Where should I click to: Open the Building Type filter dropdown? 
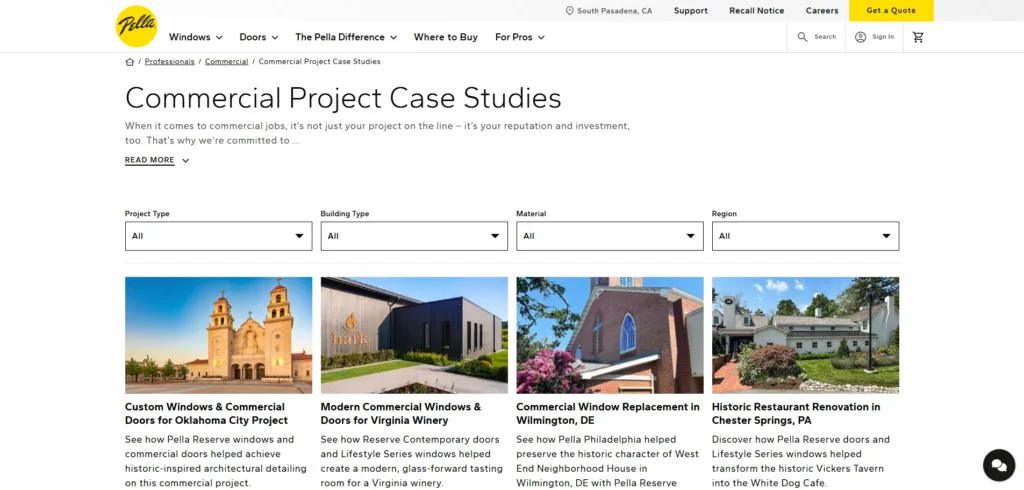point(414,236)
